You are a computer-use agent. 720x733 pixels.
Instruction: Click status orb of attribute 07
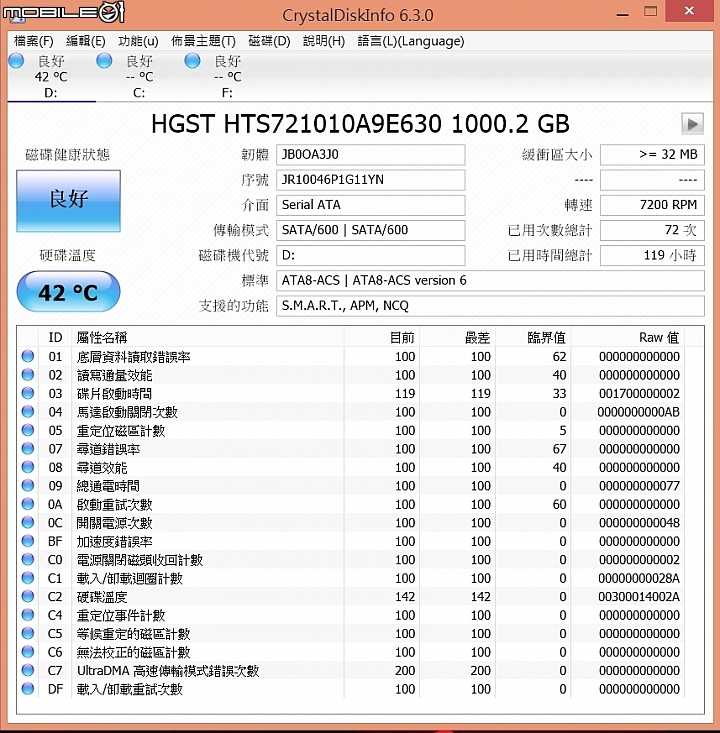point(28,448)
